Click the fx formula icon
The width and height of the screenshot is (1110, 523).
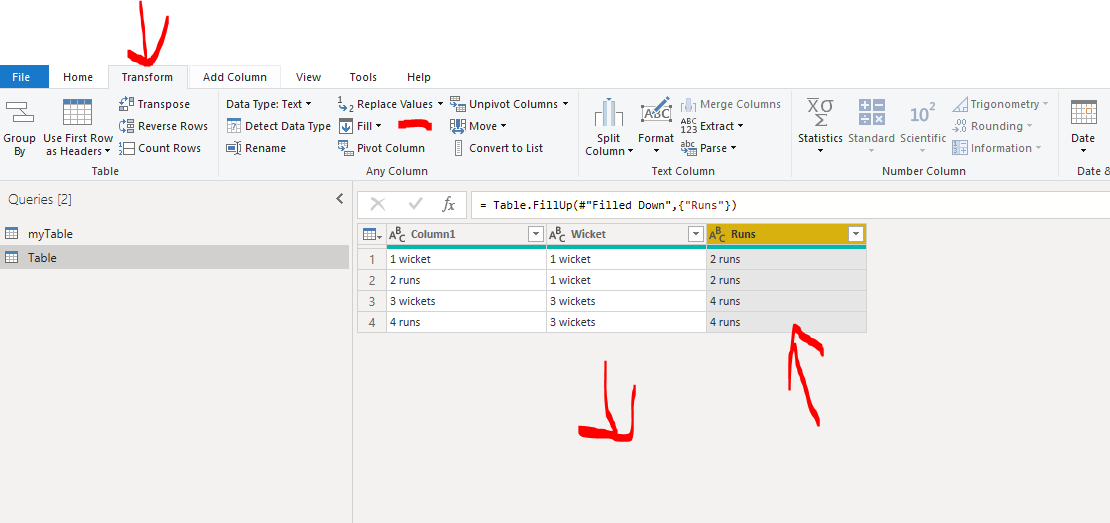coord(448,205)
